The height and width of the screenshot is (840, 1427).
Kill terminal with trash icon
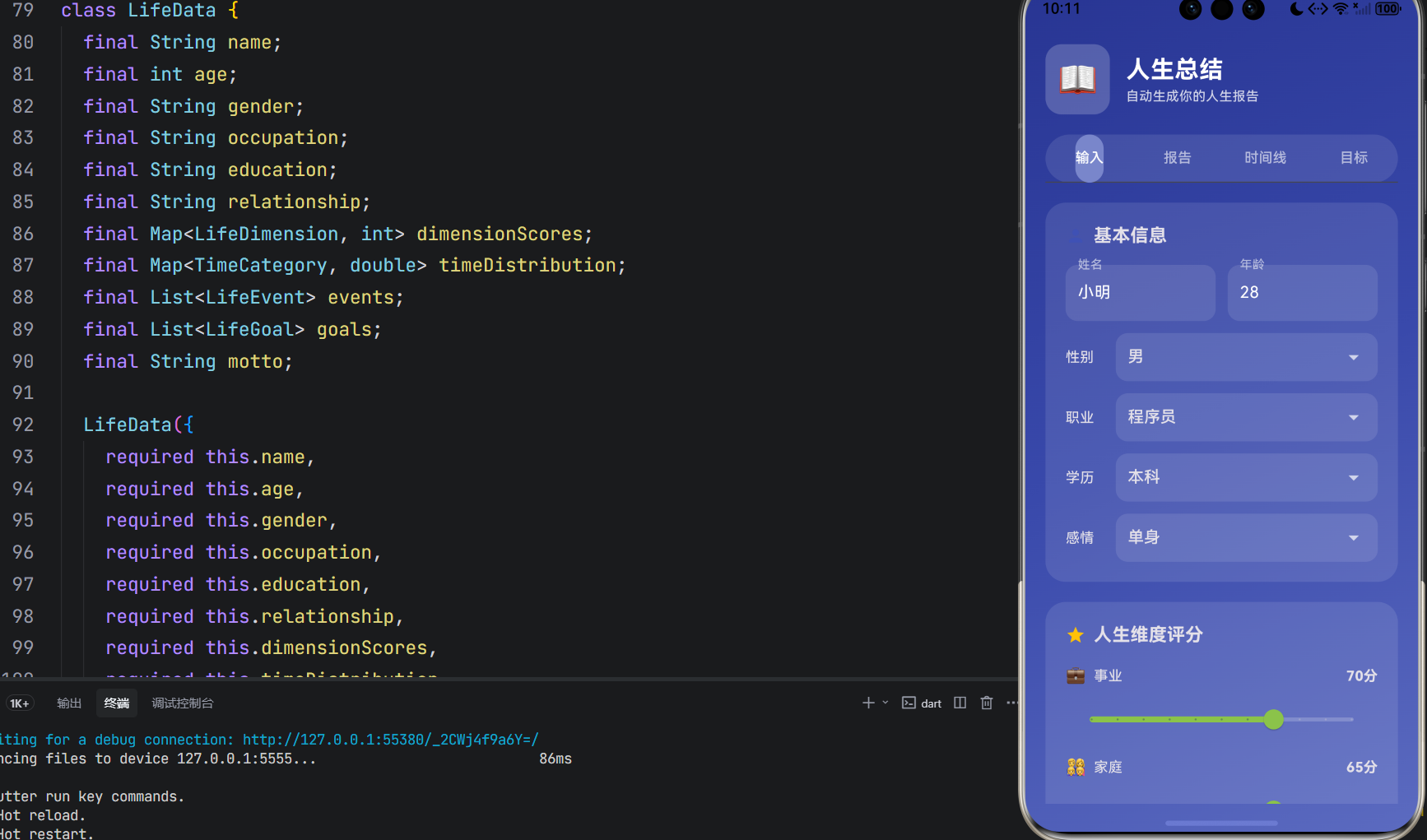click(x=987, y=703)
